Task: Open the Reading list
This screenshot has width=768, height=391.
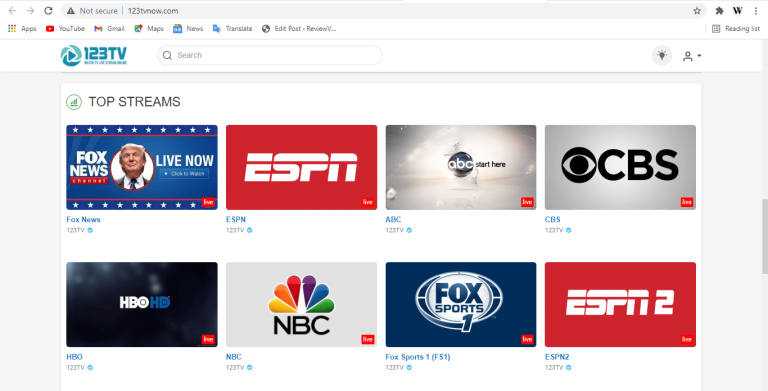Action: point(736,28)
